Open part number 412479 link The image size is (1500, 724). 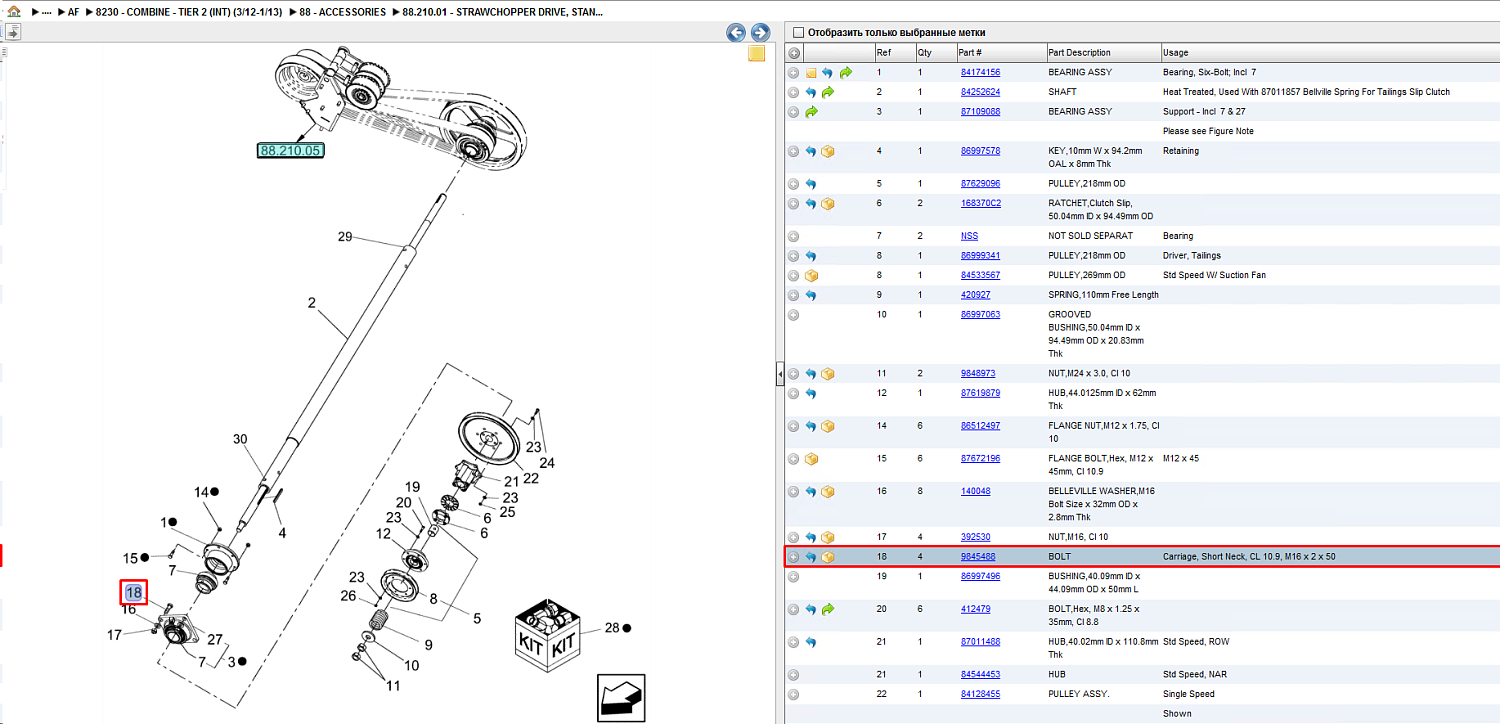[974, 609]
